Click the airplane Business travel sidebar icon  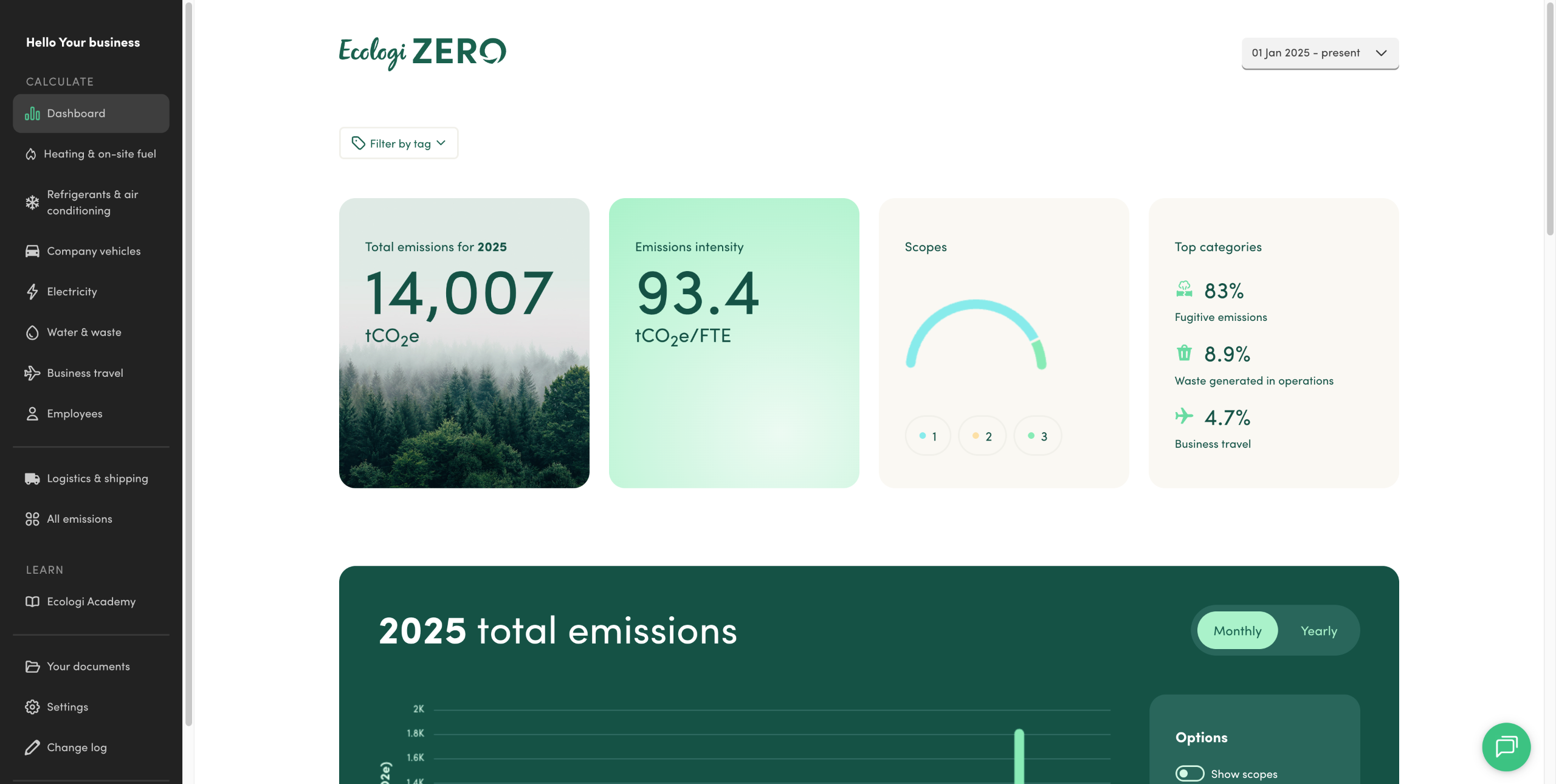click(x=32, y=373)
